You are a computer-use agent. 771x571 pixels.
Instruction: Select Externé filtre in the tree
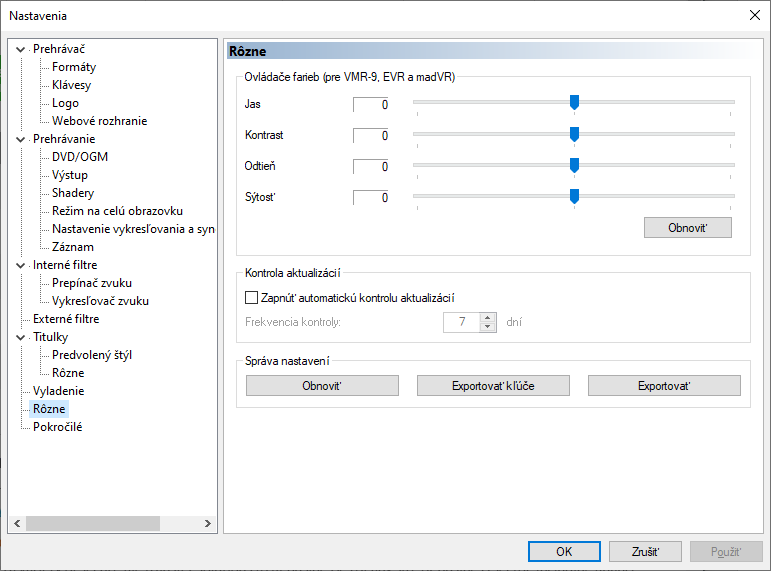coord(66,319)
